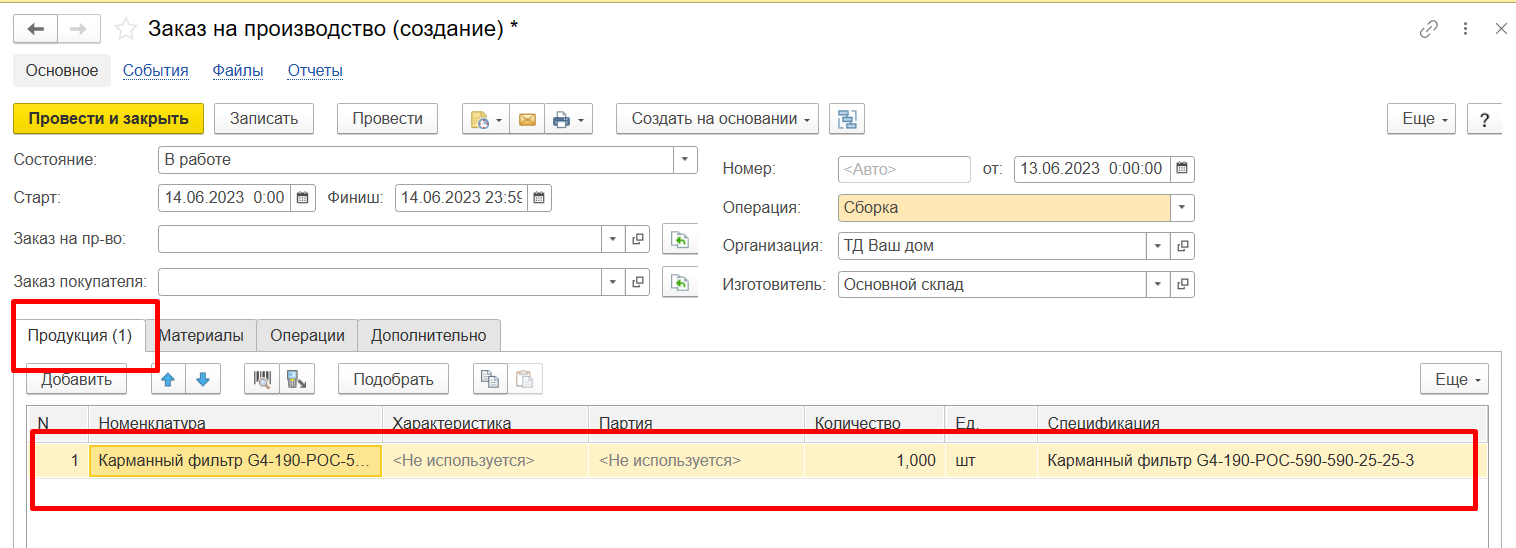Select the quantity cell 1,000
Image resolution: width=1516 pixels, height=548 pixels.
pyautogui.click(x=874, y=461)
